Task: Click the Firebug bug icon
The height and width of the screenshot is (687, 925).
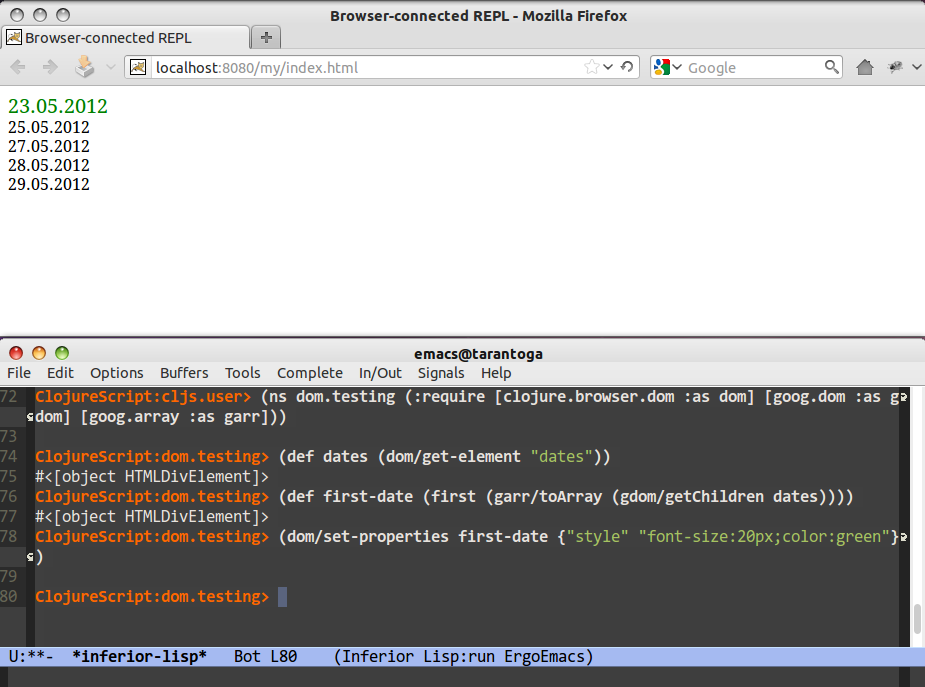Action: click(895, 67)
